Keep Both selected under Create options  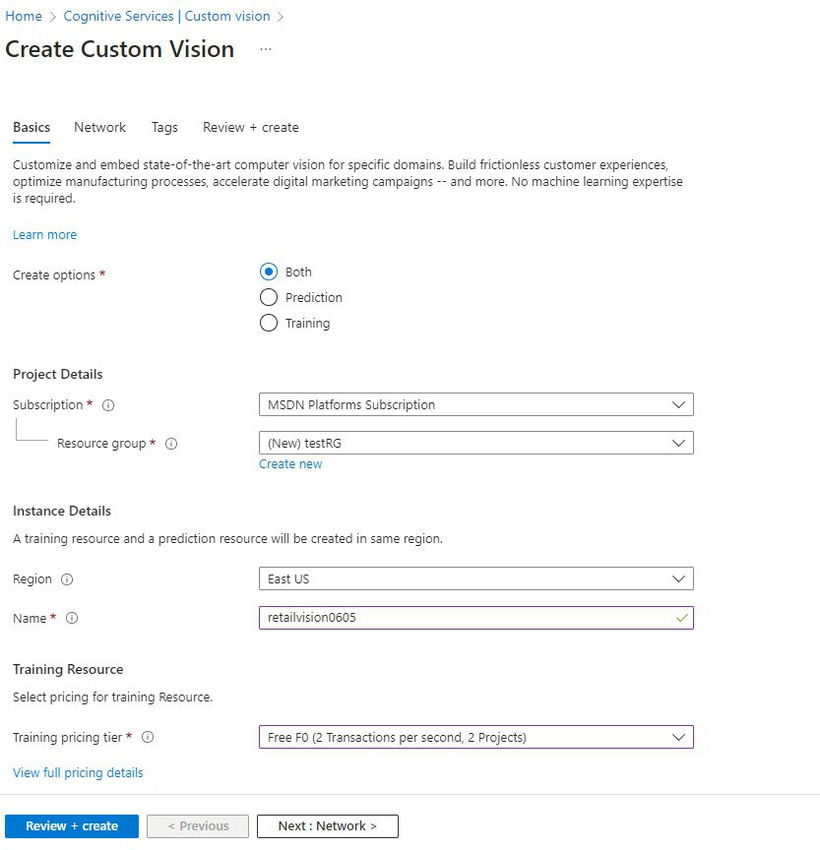click(268, 271)
